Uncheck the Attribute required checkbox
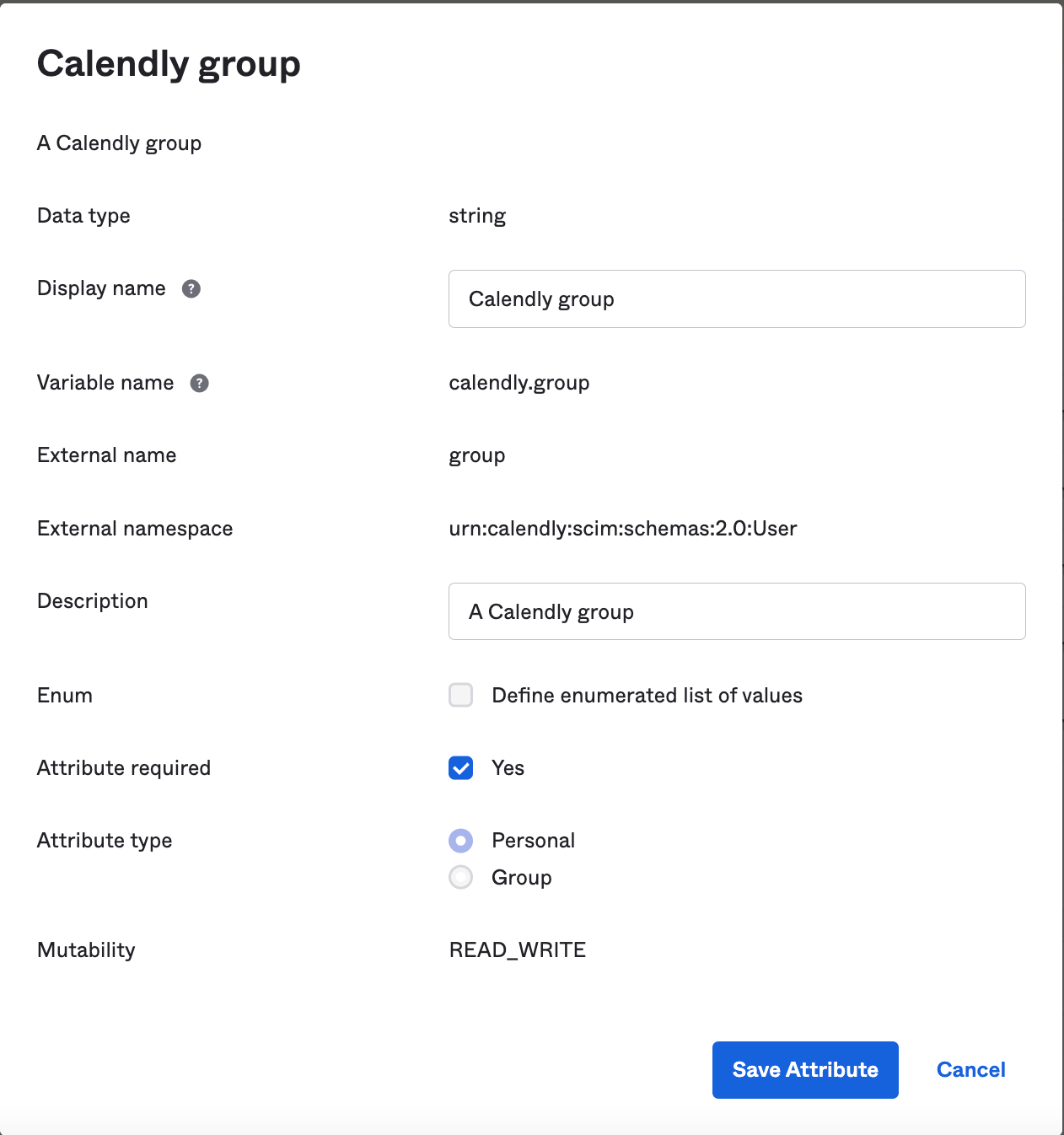 (460, 767)
